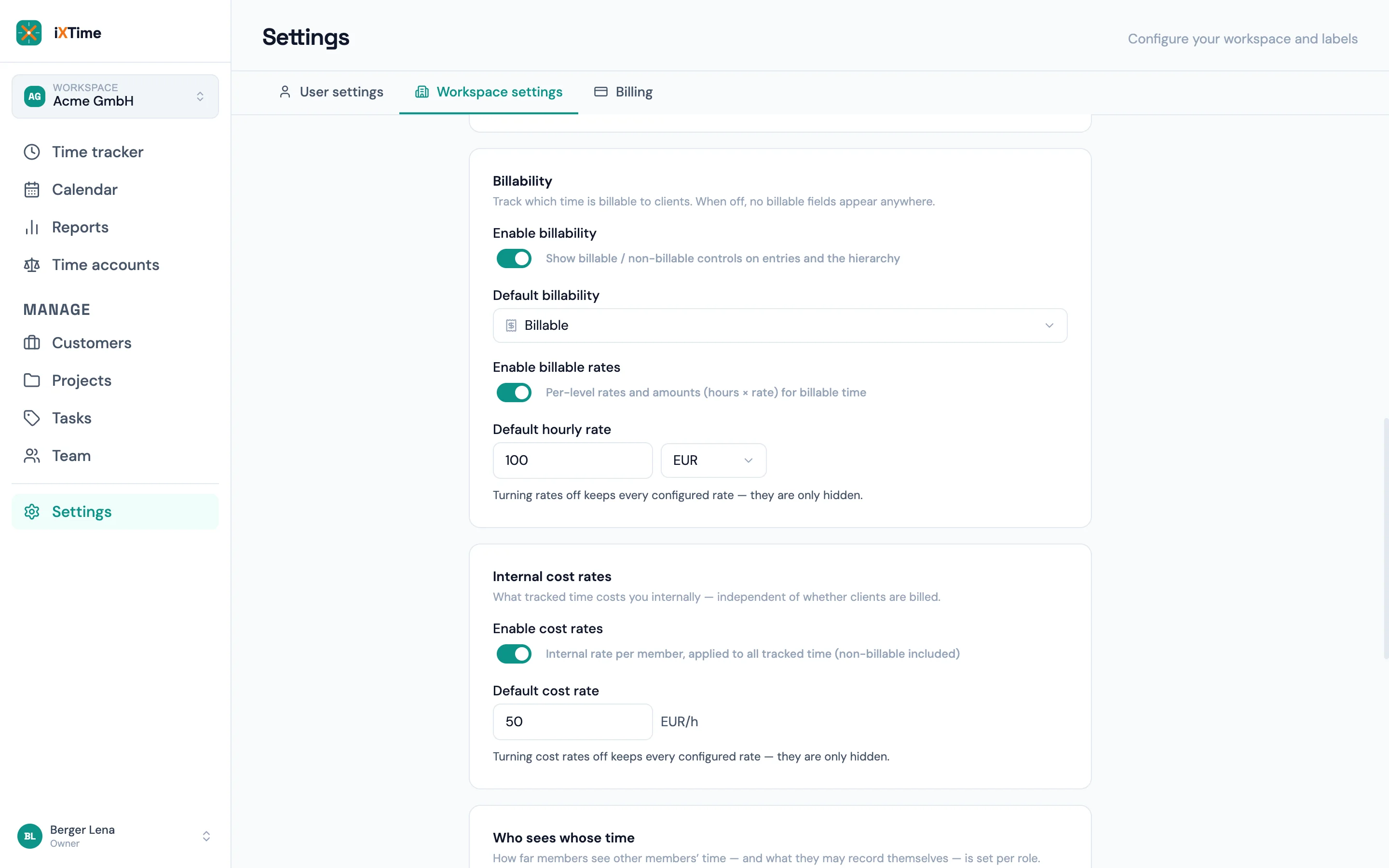The height and width of the screenshot is (868, 1389).
Task: Click the BL user avatar
Action: (x=29, y=836)
